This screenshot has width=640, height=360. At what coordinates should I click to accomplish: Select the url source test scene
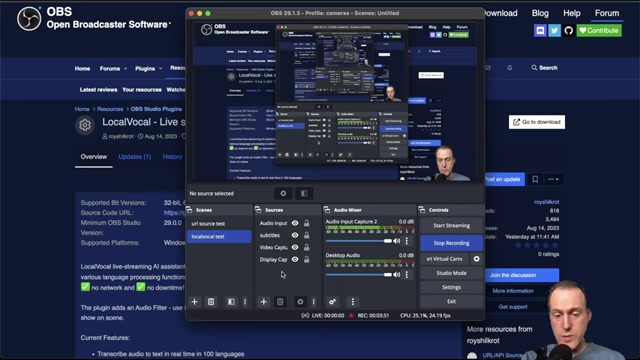point(219,224)
